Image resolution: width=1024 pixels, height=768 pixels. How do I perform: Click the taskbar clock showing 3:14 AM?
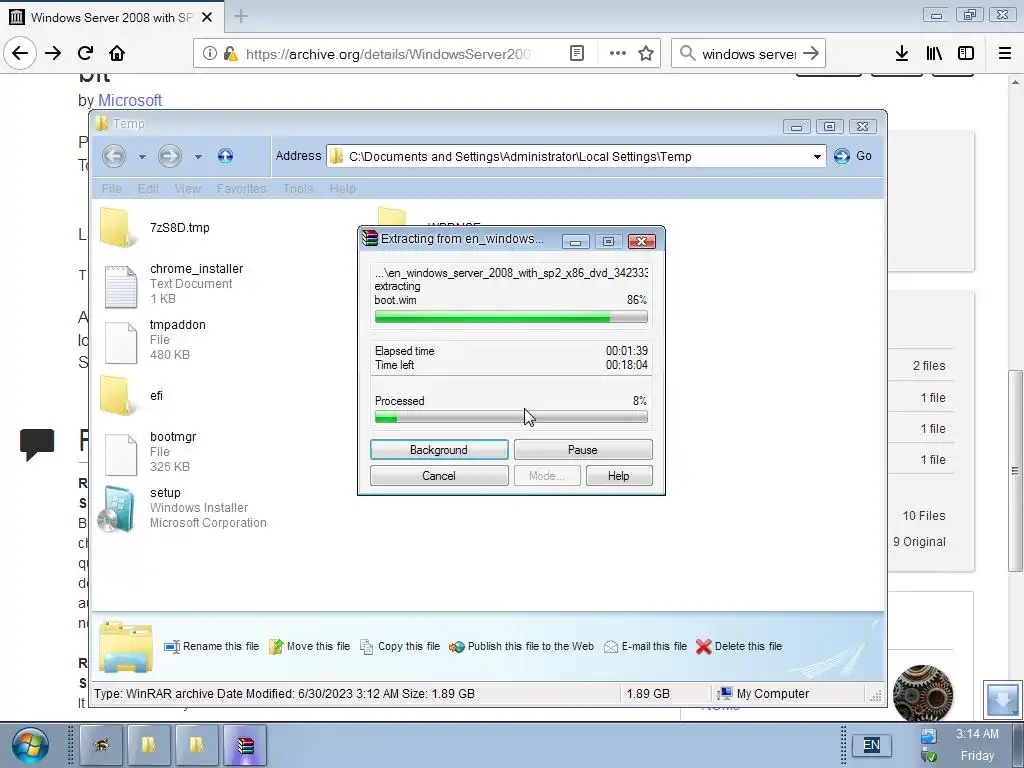click(977, 734)
